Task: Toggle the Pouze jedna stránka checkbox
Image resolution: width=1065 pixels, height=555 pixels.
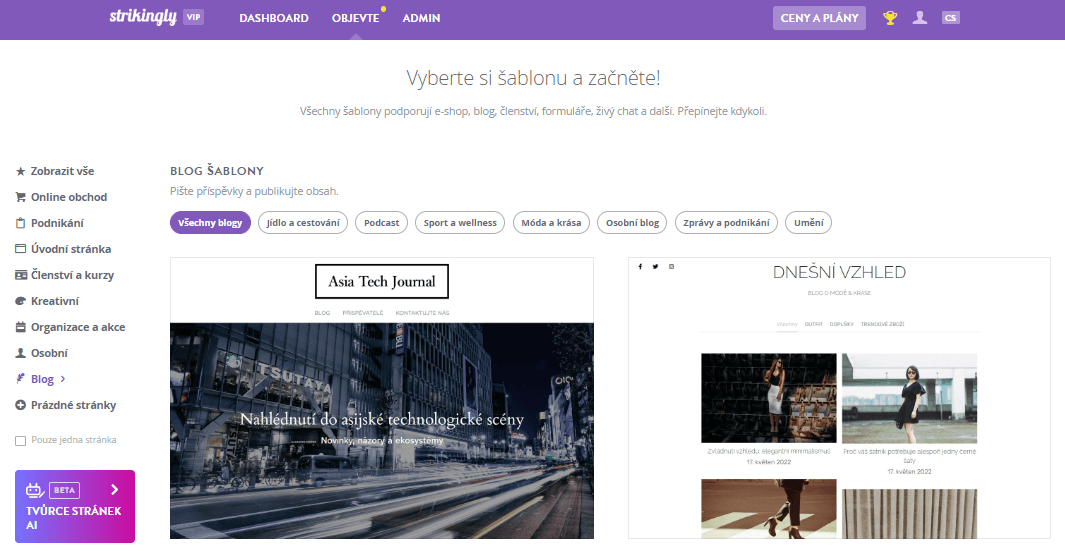Action: 20,441
